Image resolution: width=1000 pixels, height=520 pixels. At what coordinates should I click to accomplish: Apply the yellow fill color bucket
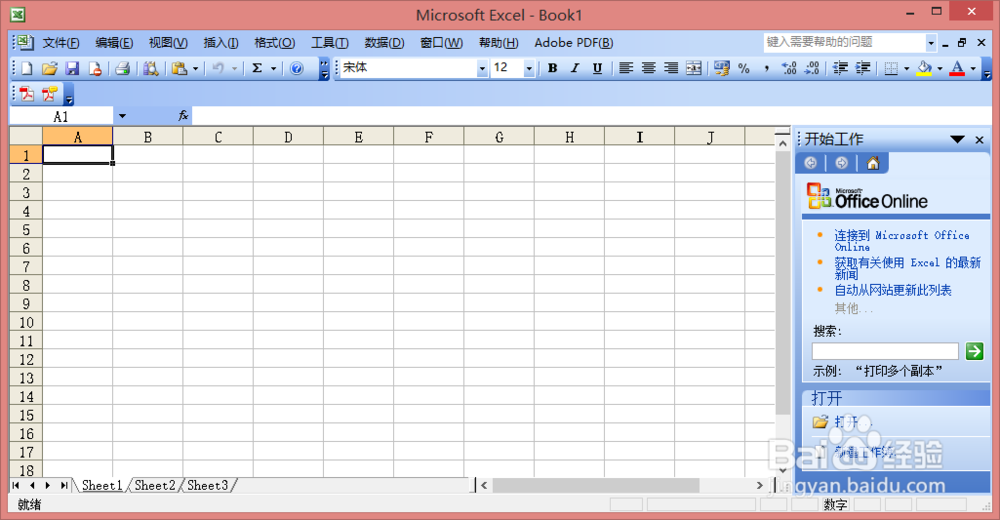924,68
